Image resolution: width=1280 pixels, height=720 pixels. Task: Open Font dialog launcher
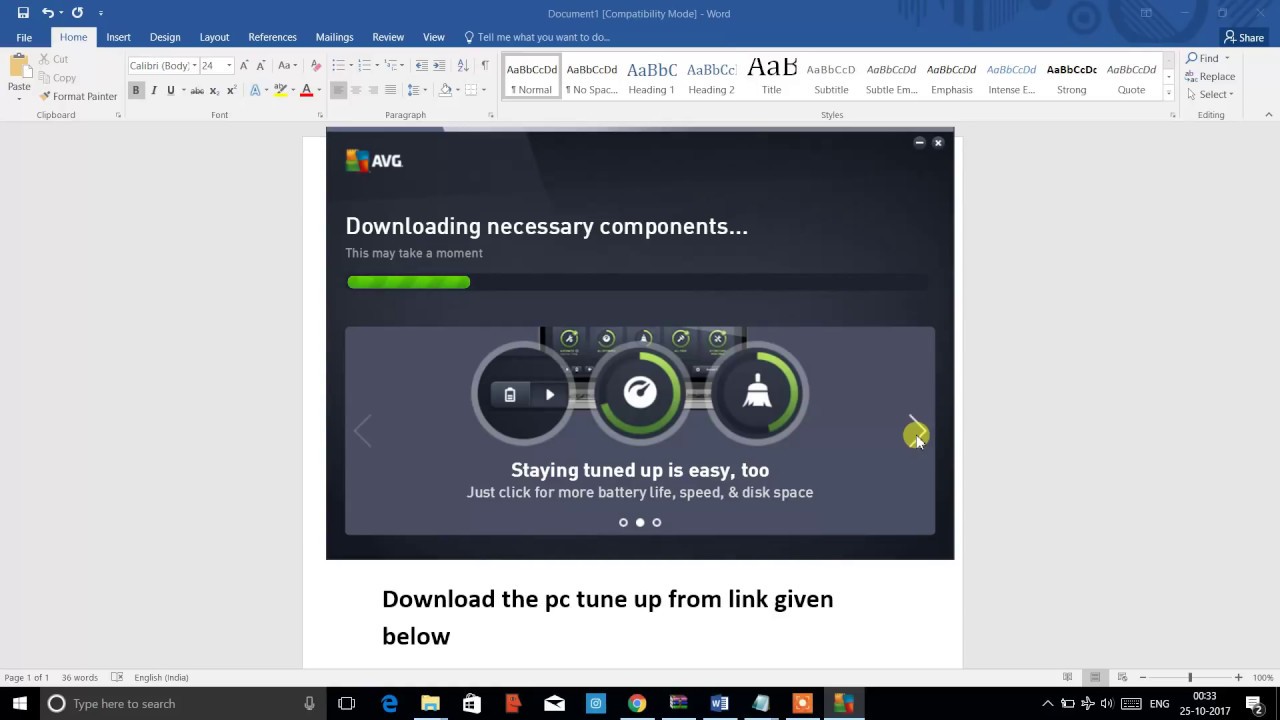(321, 115)
